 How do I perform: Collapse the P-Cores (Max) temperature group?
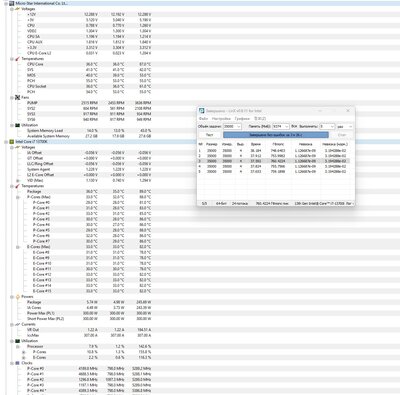pyautogui.click(x=18, y=197)
